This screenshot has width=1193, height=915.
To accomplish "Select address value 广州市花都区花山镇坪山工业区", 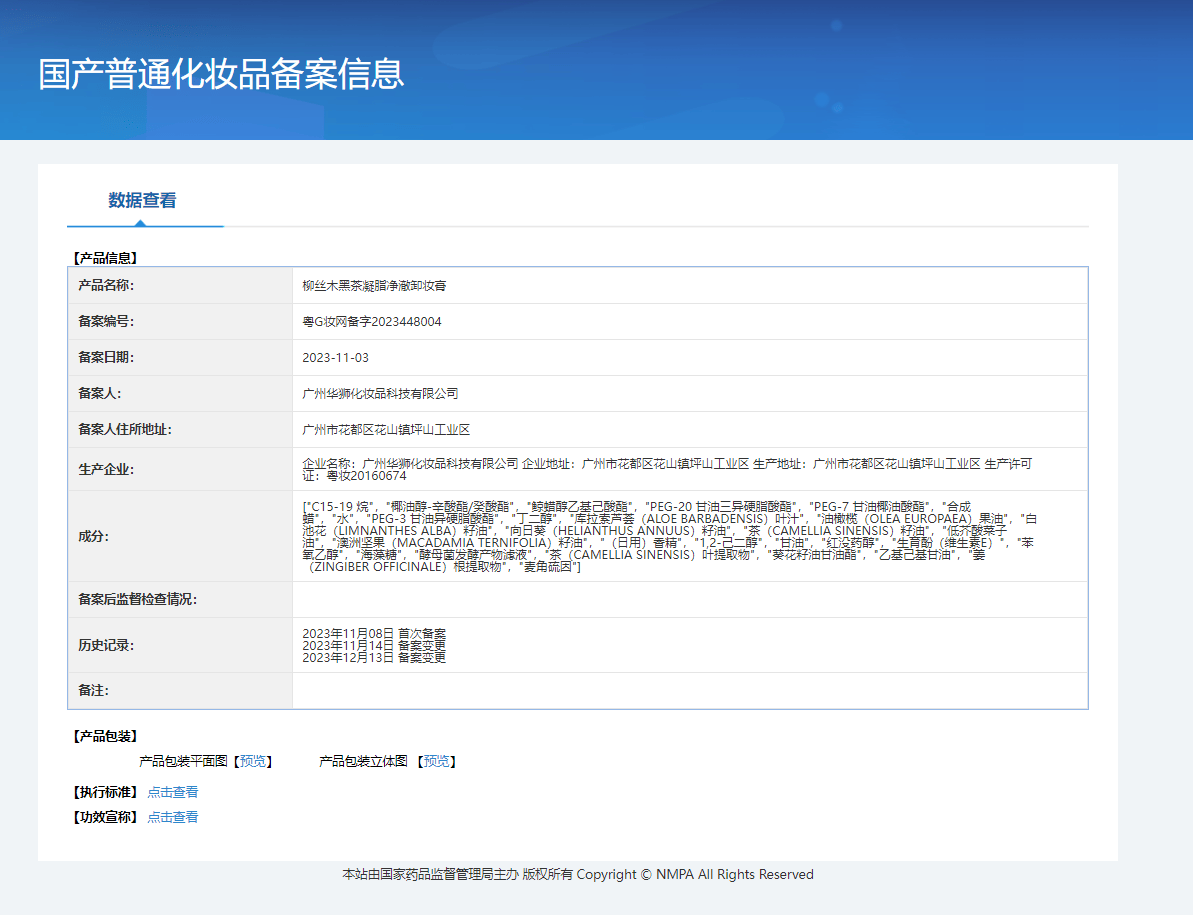I will (x=386, y=430).
